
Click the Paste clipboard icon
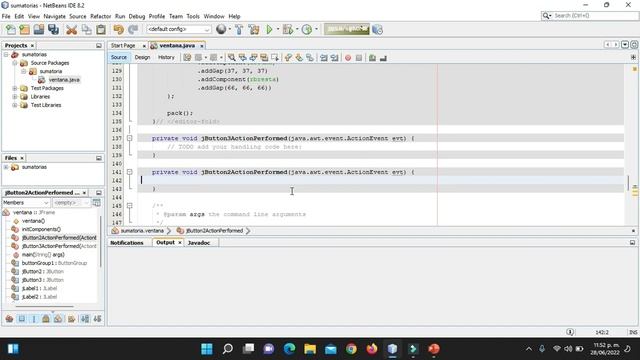pos(101,29)
